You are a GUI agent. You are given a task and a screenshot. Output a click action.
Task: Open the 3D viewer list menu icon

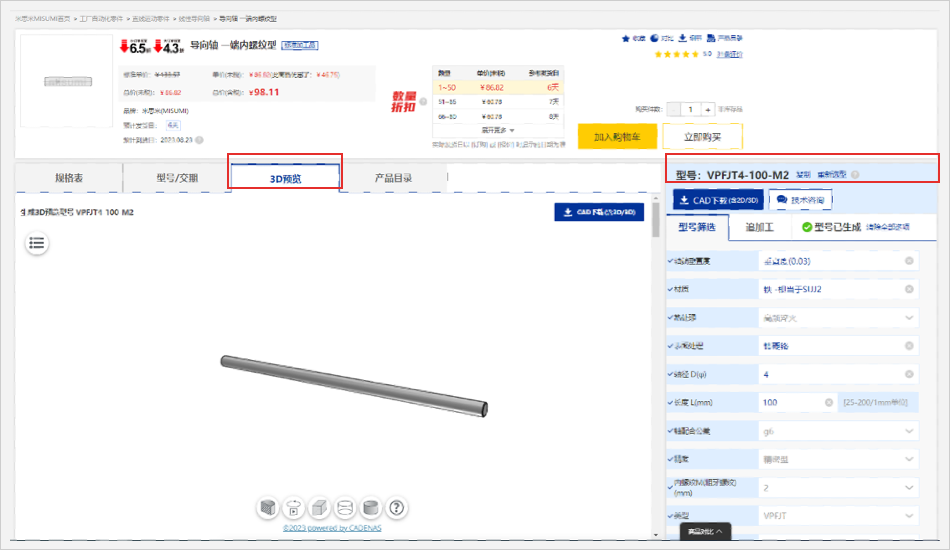coord(37,242)
